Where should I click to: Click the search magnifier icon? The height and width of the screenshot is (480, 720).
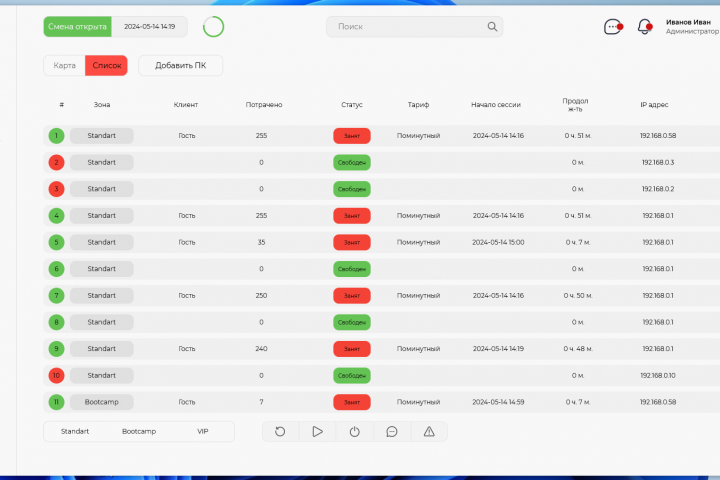[x=492, y=27]
